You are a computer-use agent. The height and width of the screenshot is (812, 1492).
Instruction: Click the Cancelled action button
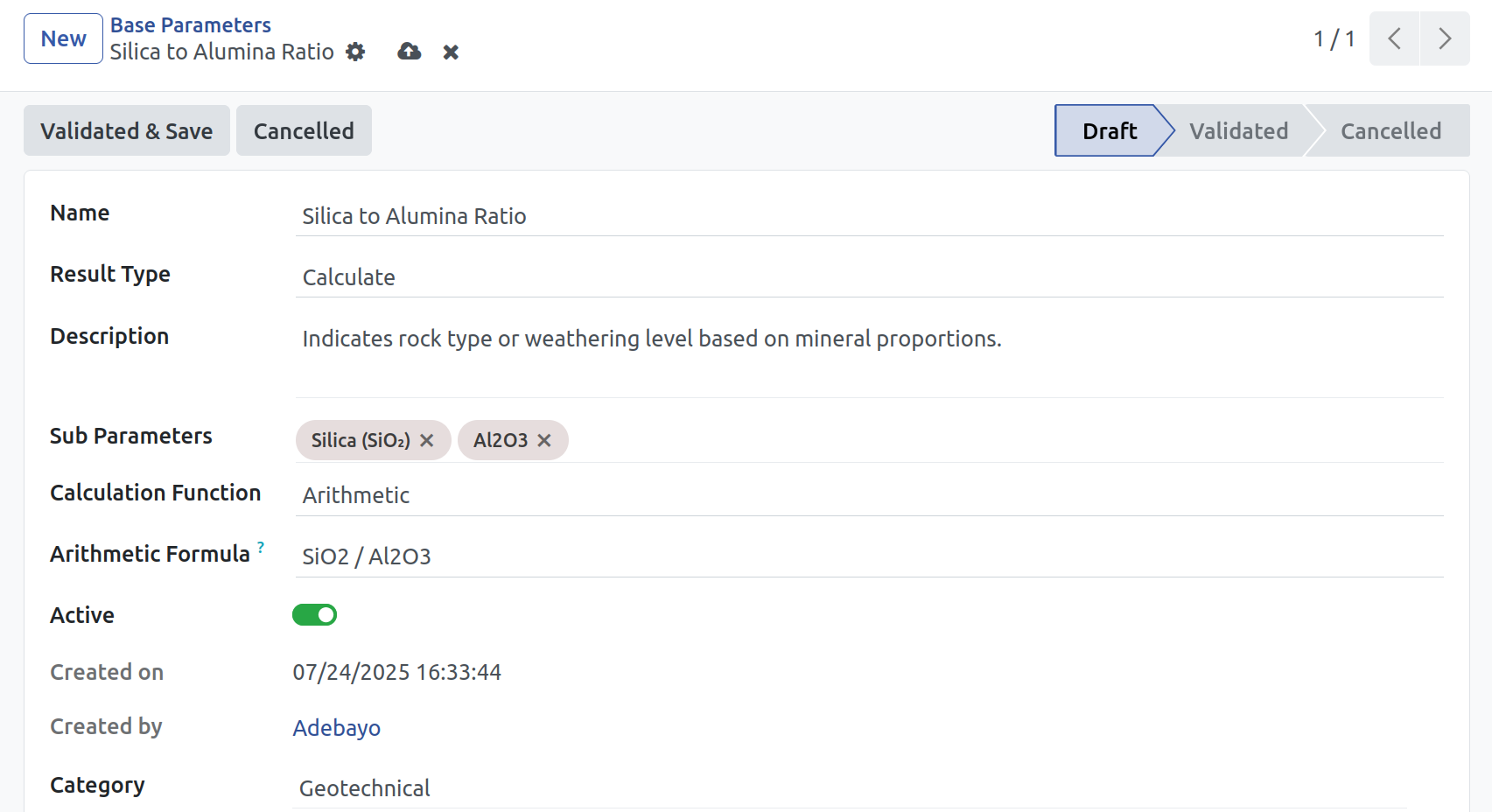304,130
